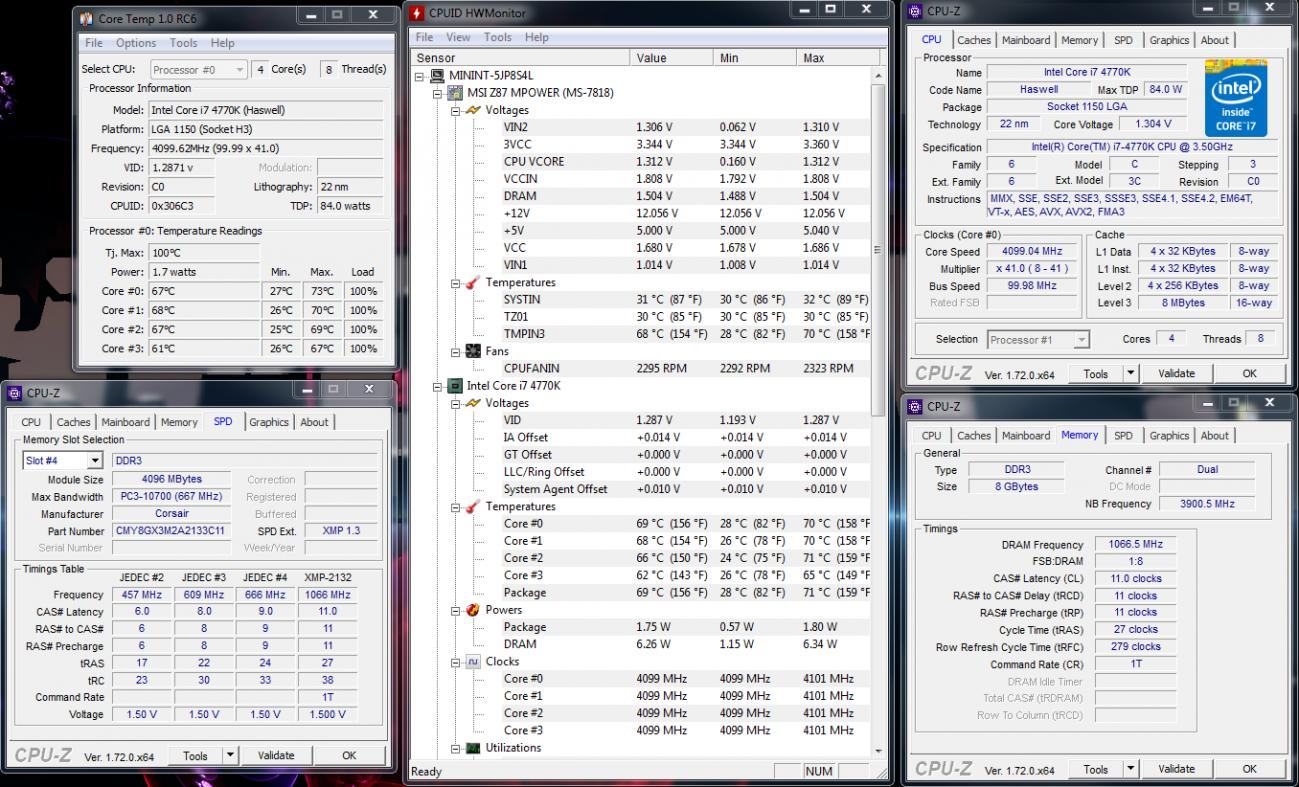Open Tools dropdown arrow in CPU-Z CPU window
This screenshot has height=787, width=1299.
click(1132, 374)
